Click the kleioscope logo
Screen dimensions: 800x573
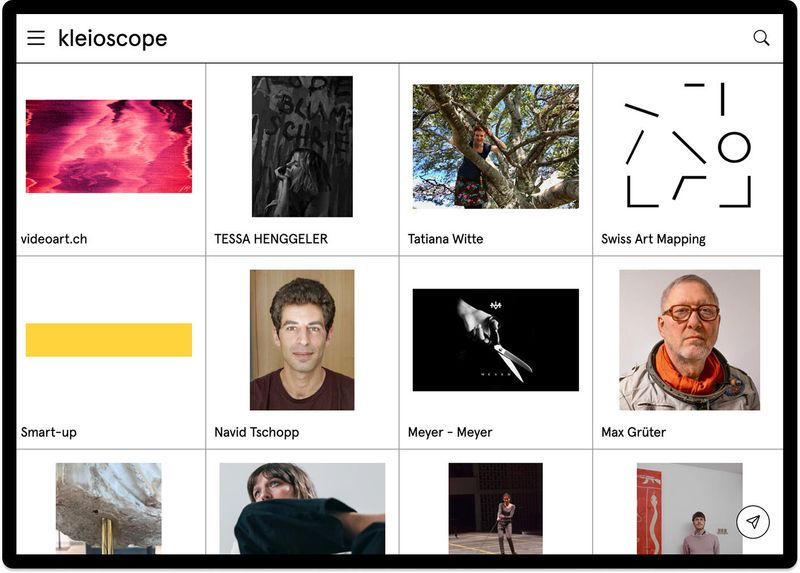click(x=113, y=39)
